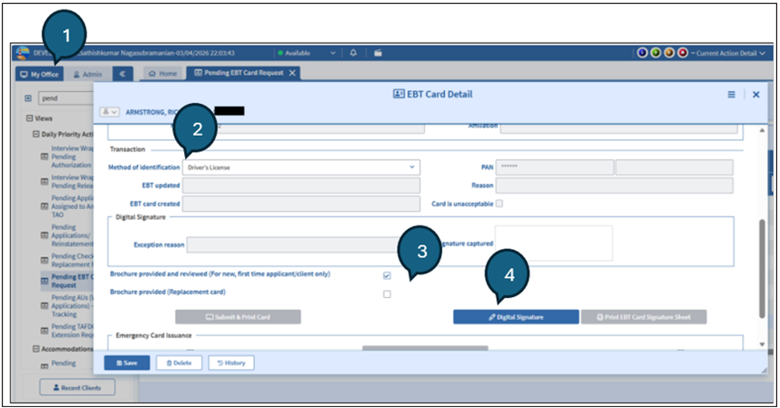780x408 pixels.
Task: Check the Card is unacceptable checkbox
Action: click(499, 204)
